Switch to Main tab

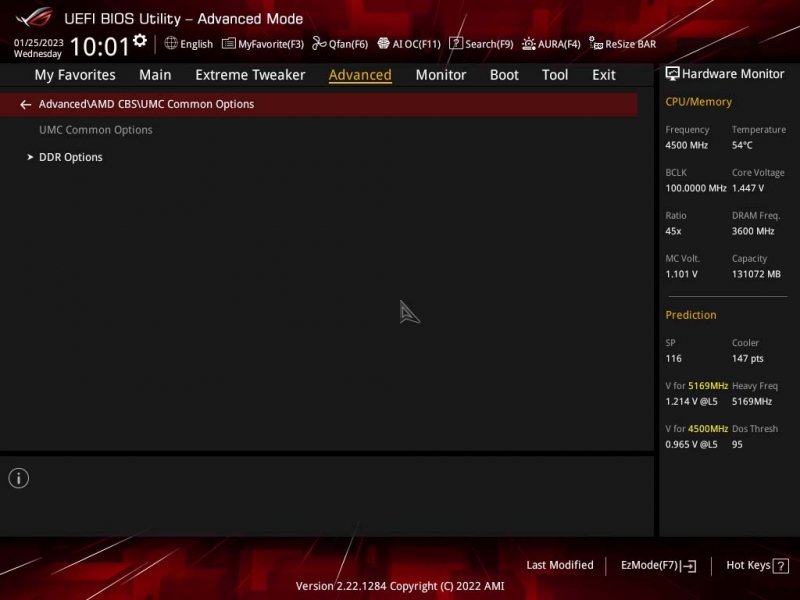tap(155, 75)
